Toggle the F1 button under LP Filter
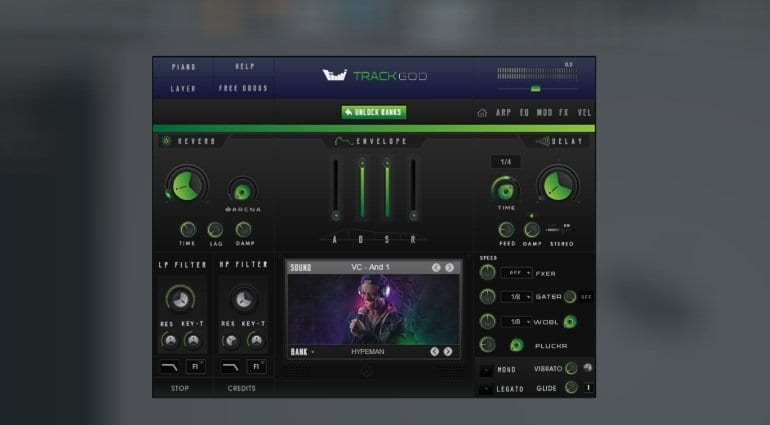Viewport: 770px width, 425px height. point(195,367)
